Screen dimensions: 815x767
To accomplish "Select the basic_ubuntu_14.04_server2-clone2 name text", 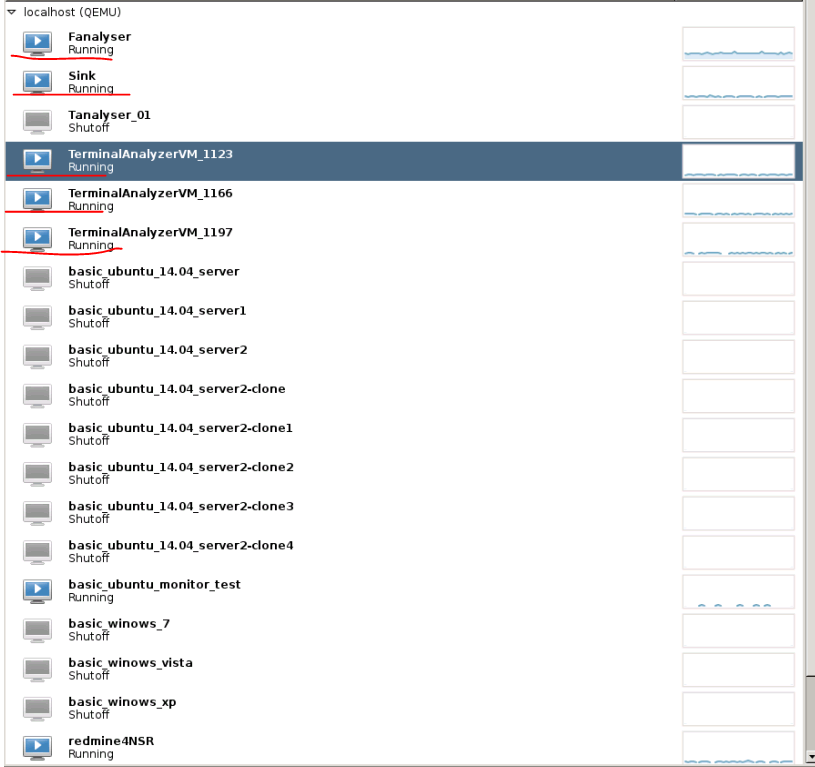I will [181, 467].
